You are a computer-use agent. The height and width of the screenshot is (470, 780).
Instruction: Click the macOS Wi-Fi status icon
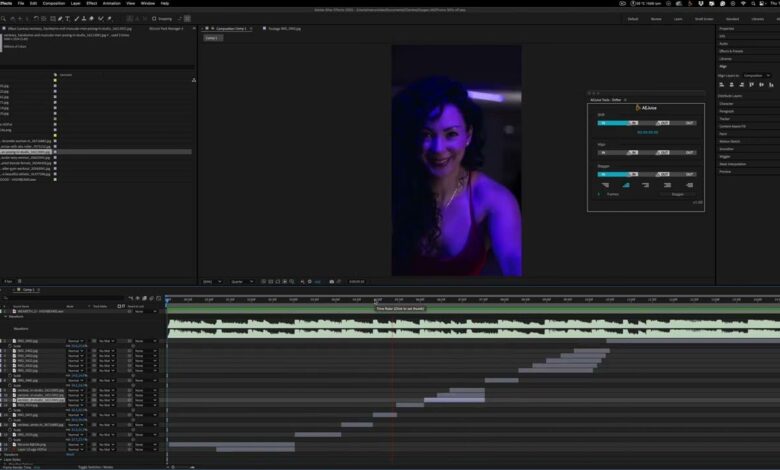[x=743, y=3]
